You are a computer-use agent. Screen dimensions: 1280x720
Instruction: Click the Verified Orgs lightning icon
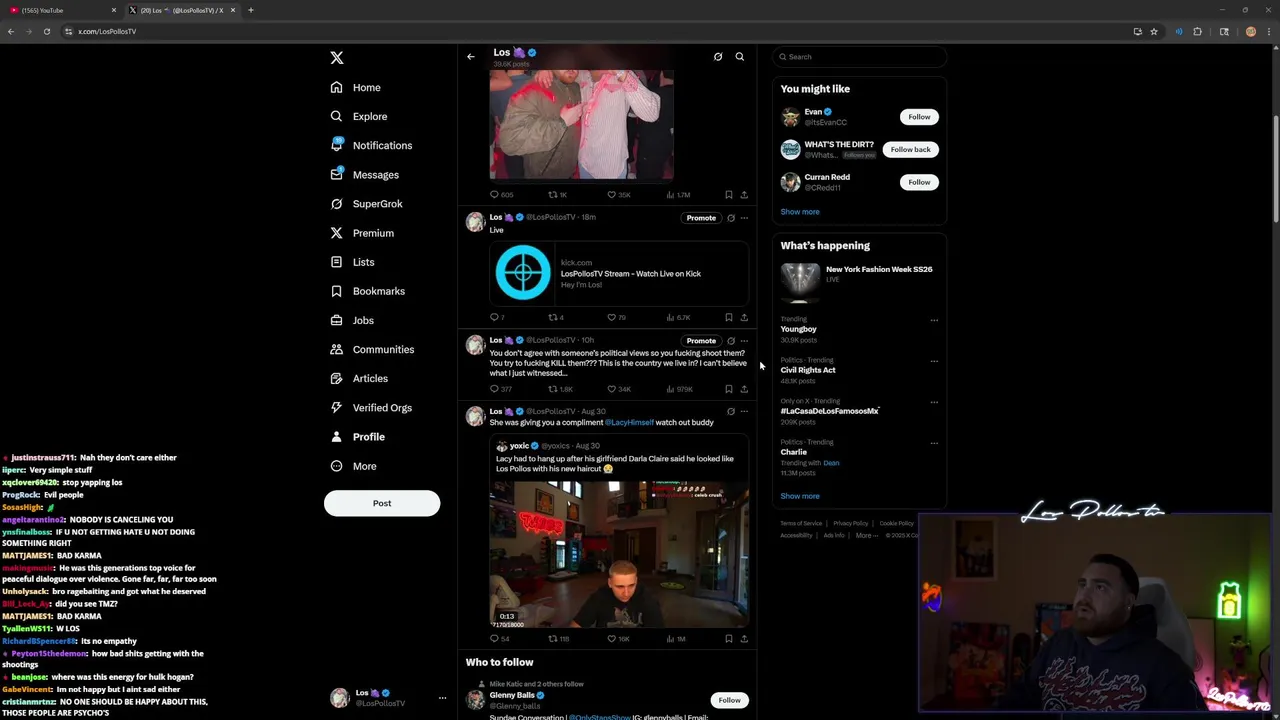pyautogui.click(x=337, y=407)
